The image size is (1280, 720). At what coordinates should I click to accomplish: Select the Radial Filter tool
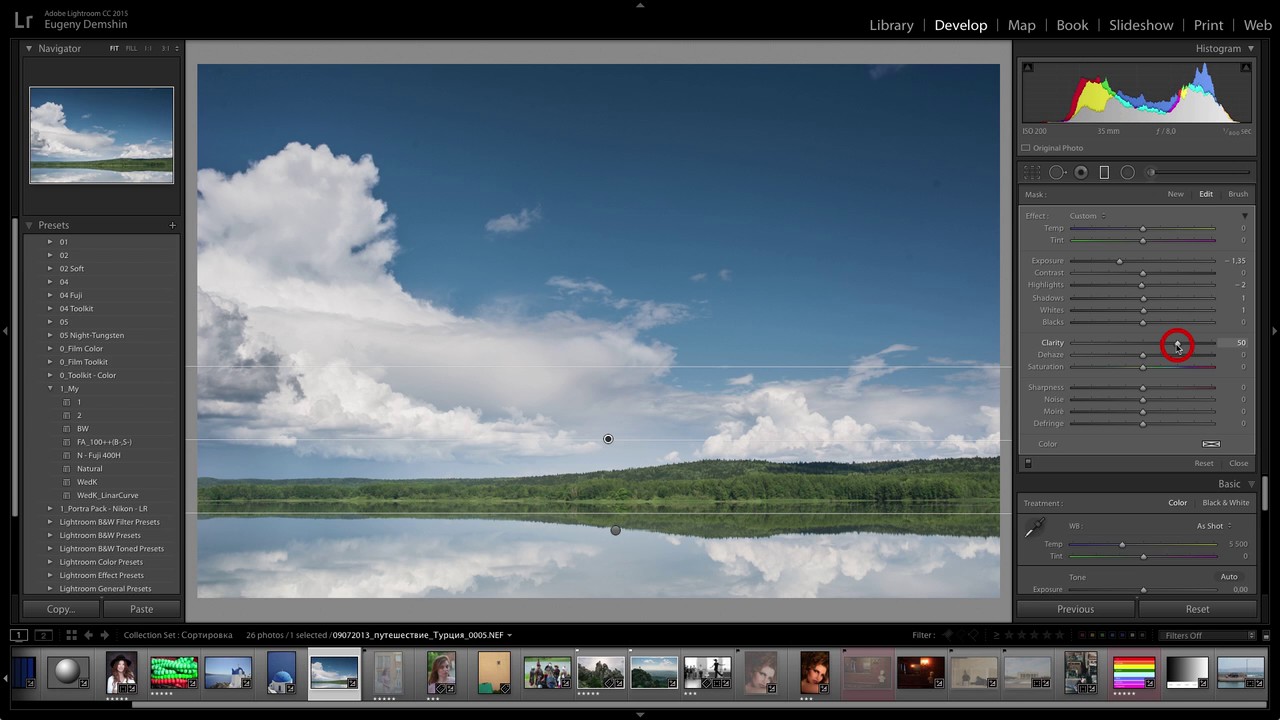(x=1127, y=173)
